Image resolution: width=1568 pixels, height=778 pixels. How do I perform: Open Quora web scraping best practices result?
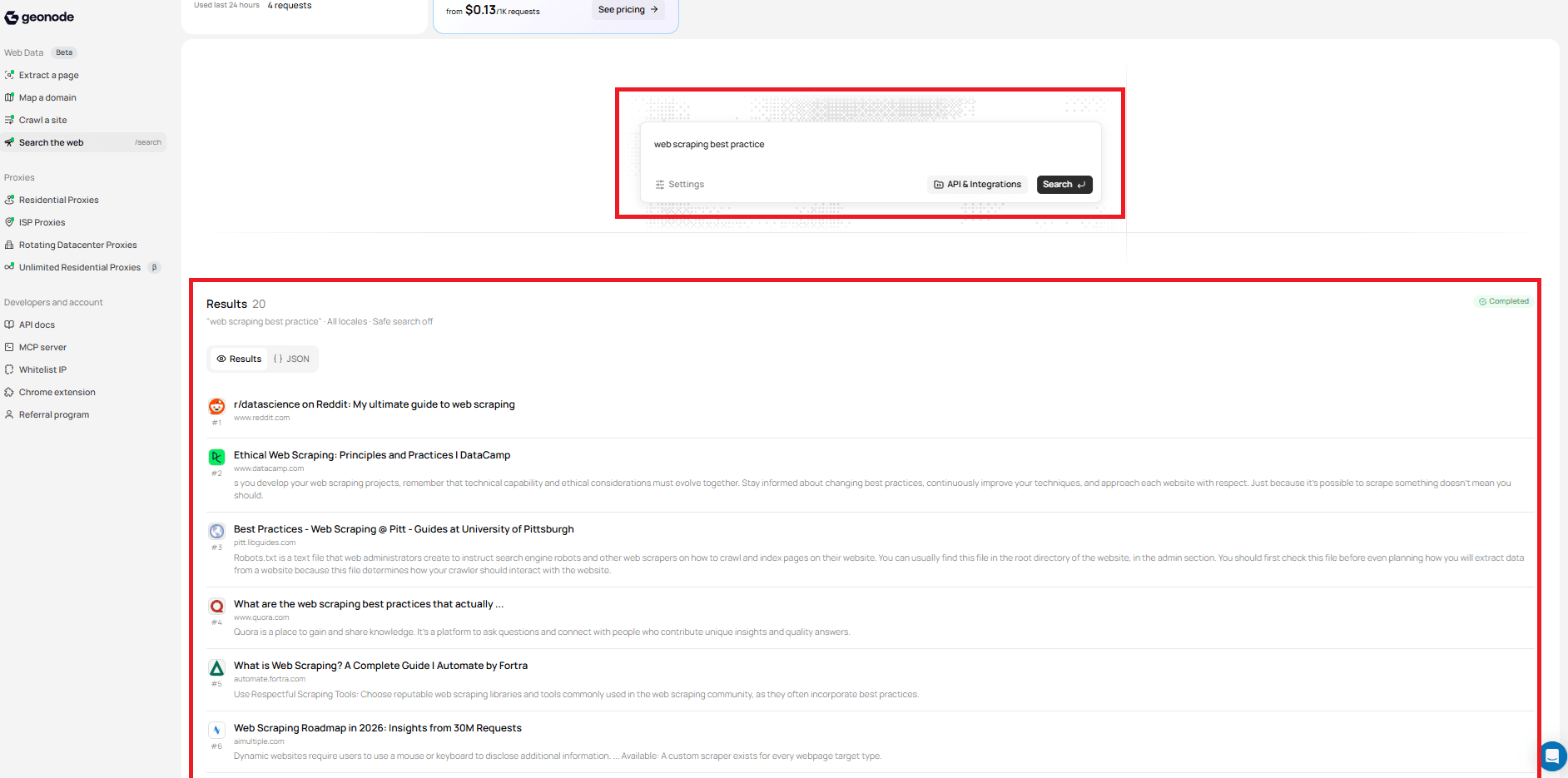[x=369, y=604]
